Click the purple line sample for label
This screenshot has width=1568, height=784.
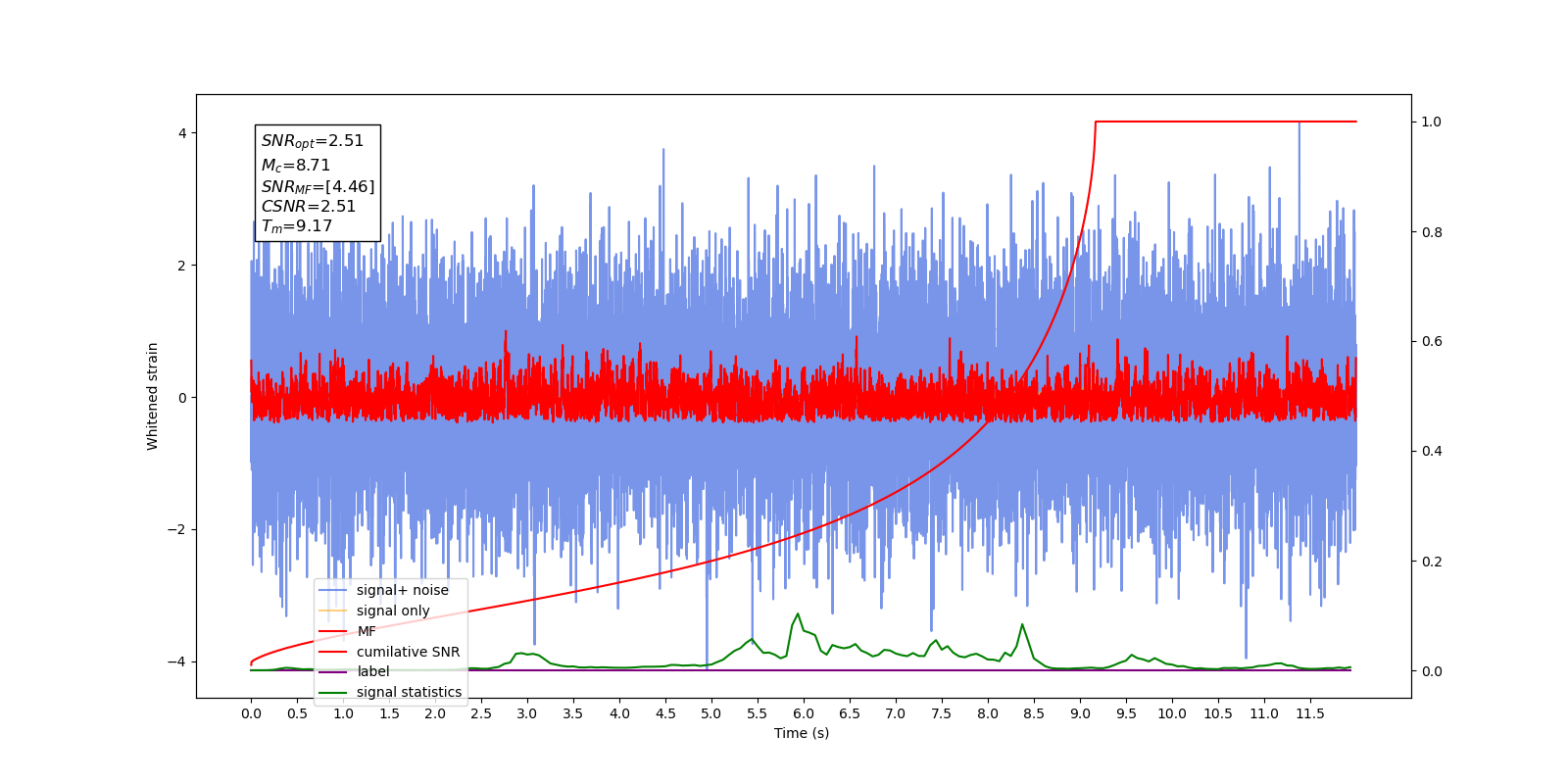coord(333,671)
